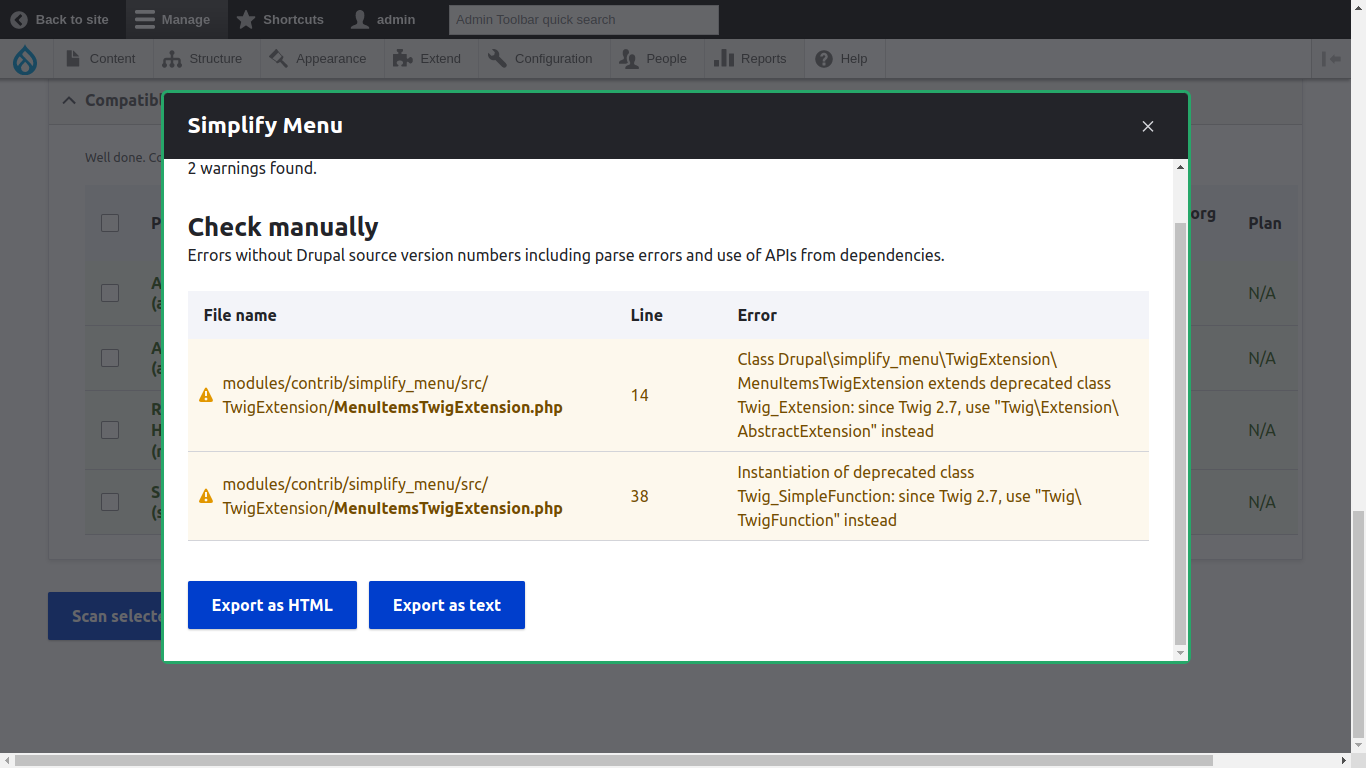
Task: Click warning icon for line 38 row
Action: click(206, 496)
